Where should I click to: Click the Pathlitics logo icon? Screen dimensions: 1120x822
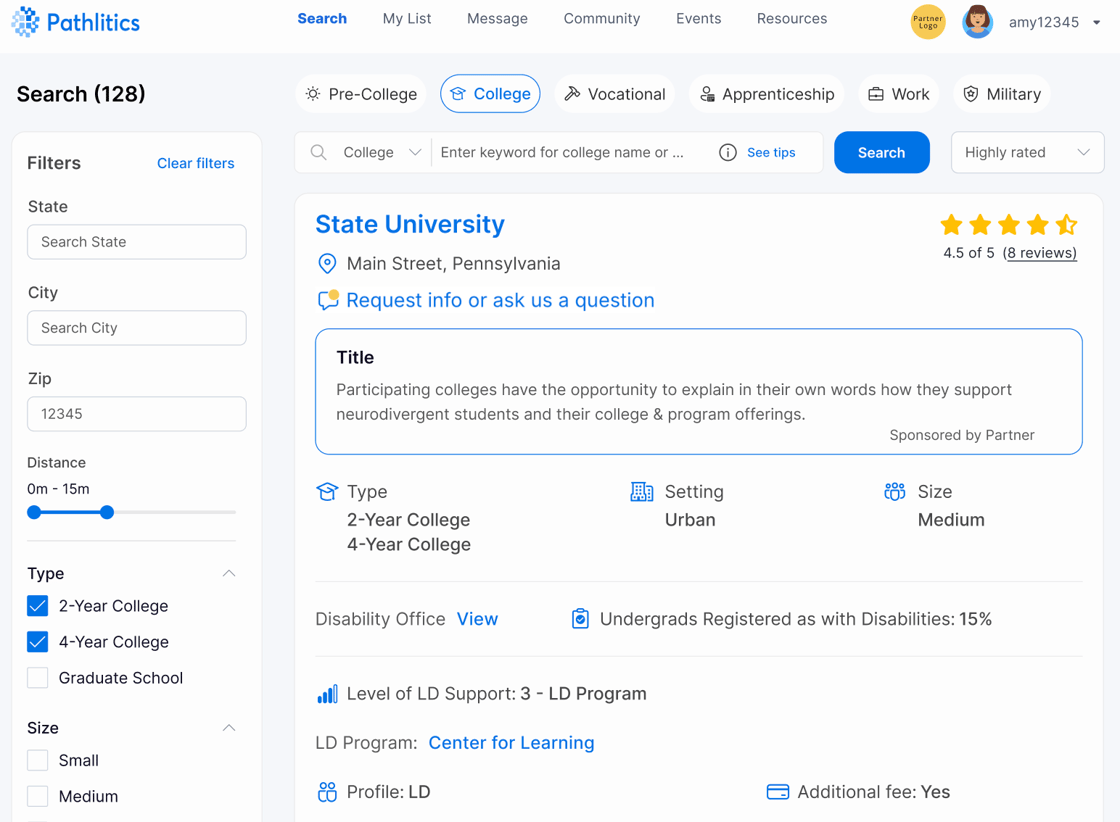pyautogui.click(x=26, y=22)
